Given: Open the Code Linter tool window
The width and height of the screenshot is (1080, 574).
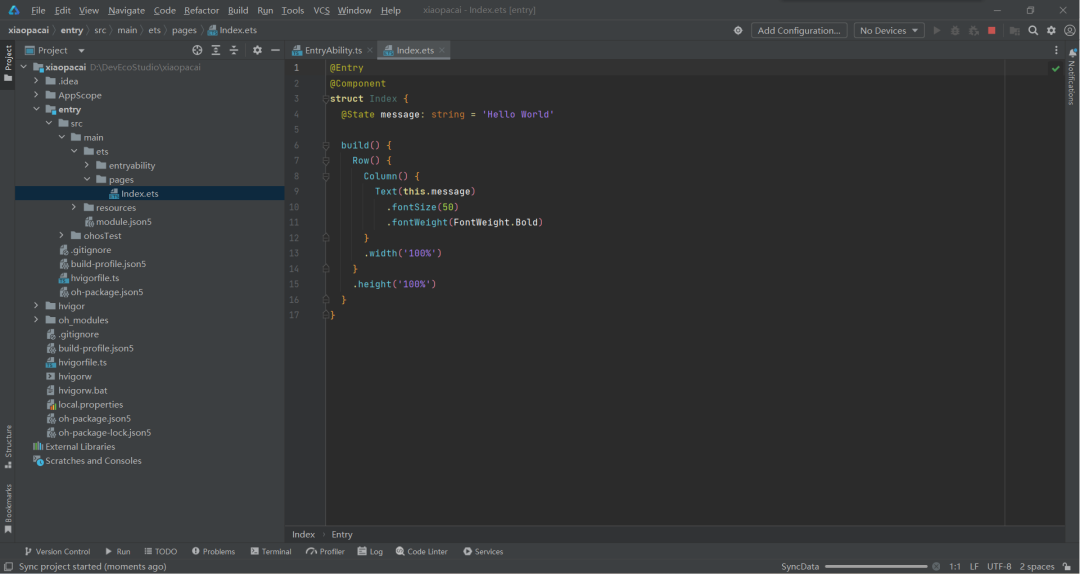Looking at the screenshot, I should coord(422,551).
